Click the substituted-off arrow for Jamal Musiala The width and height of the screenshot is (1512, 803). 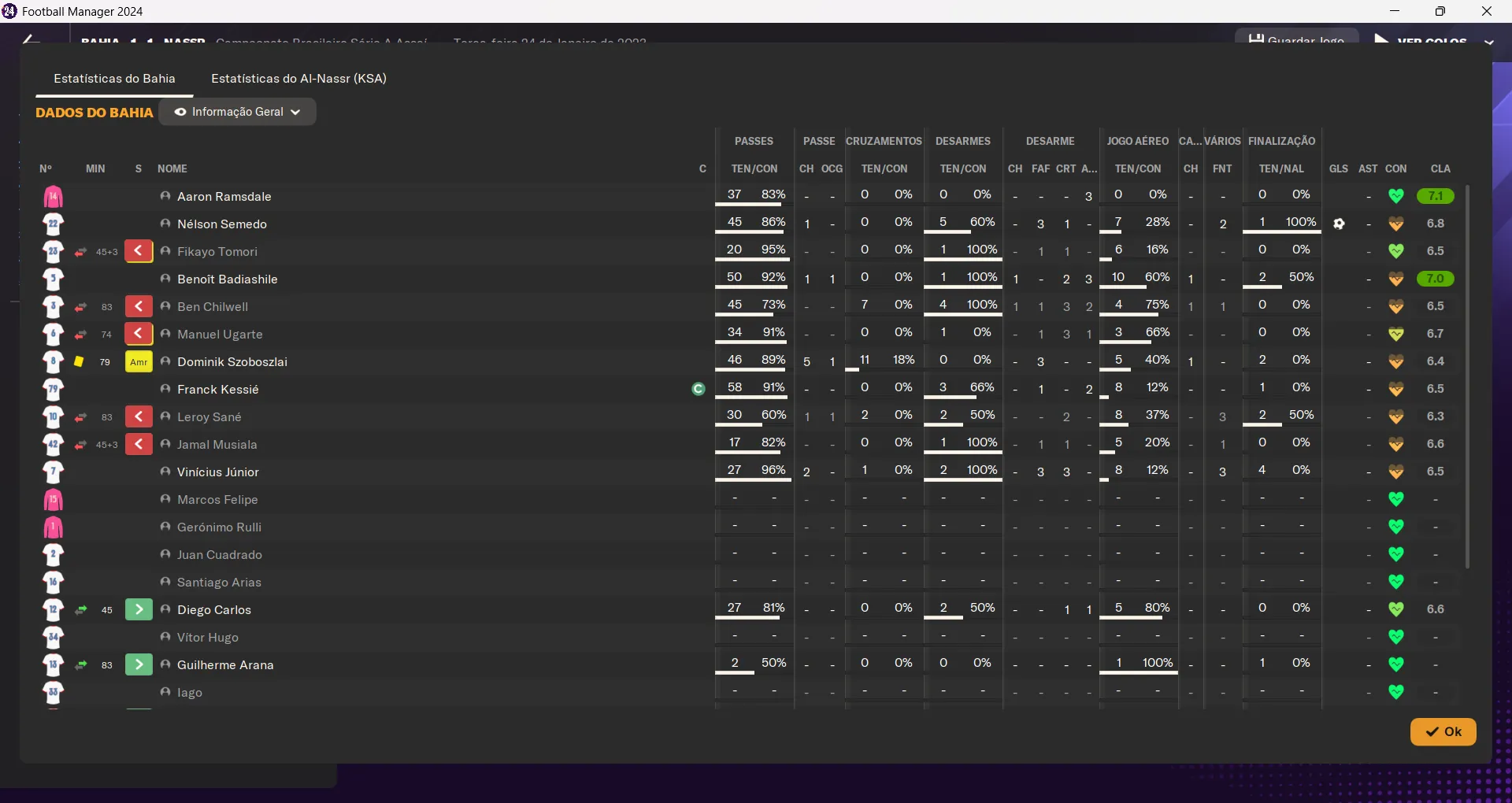coord(139,445)
